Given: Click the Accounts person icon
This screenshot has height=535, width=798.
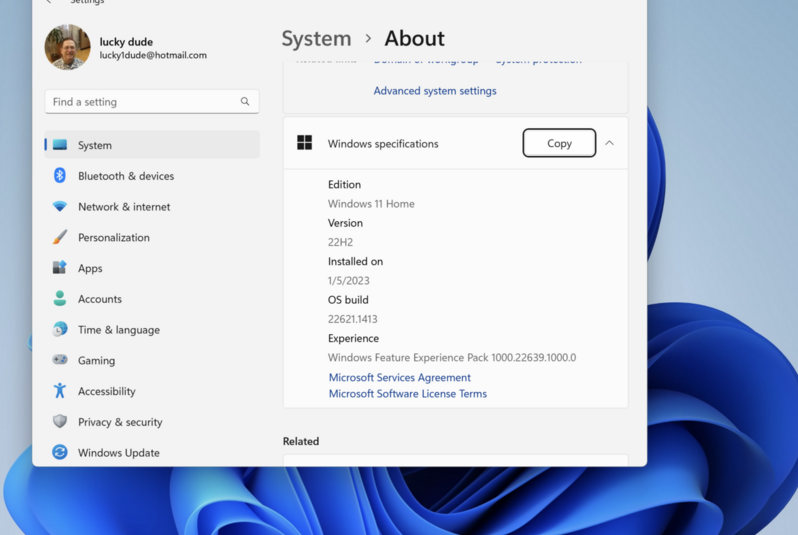Looking at the screenshot, I should point(60,299).
